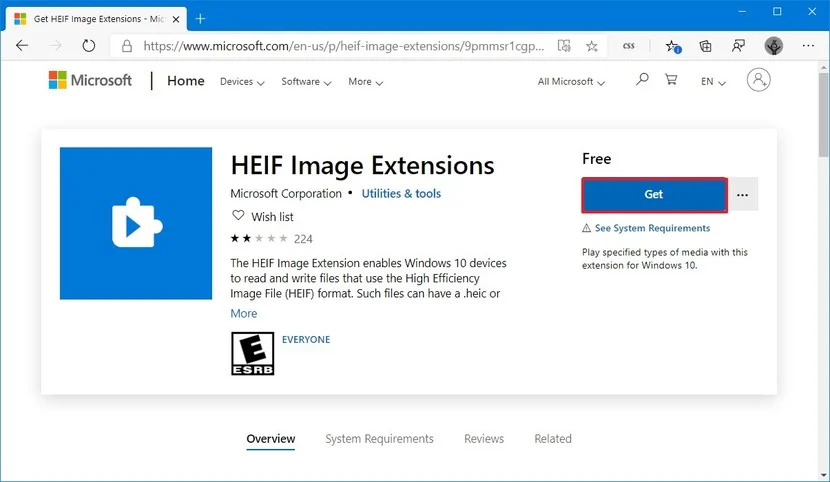Viewport: 830px width, 482px height.
Task: Open the shopping cart icon
Action: click(671, 80)
